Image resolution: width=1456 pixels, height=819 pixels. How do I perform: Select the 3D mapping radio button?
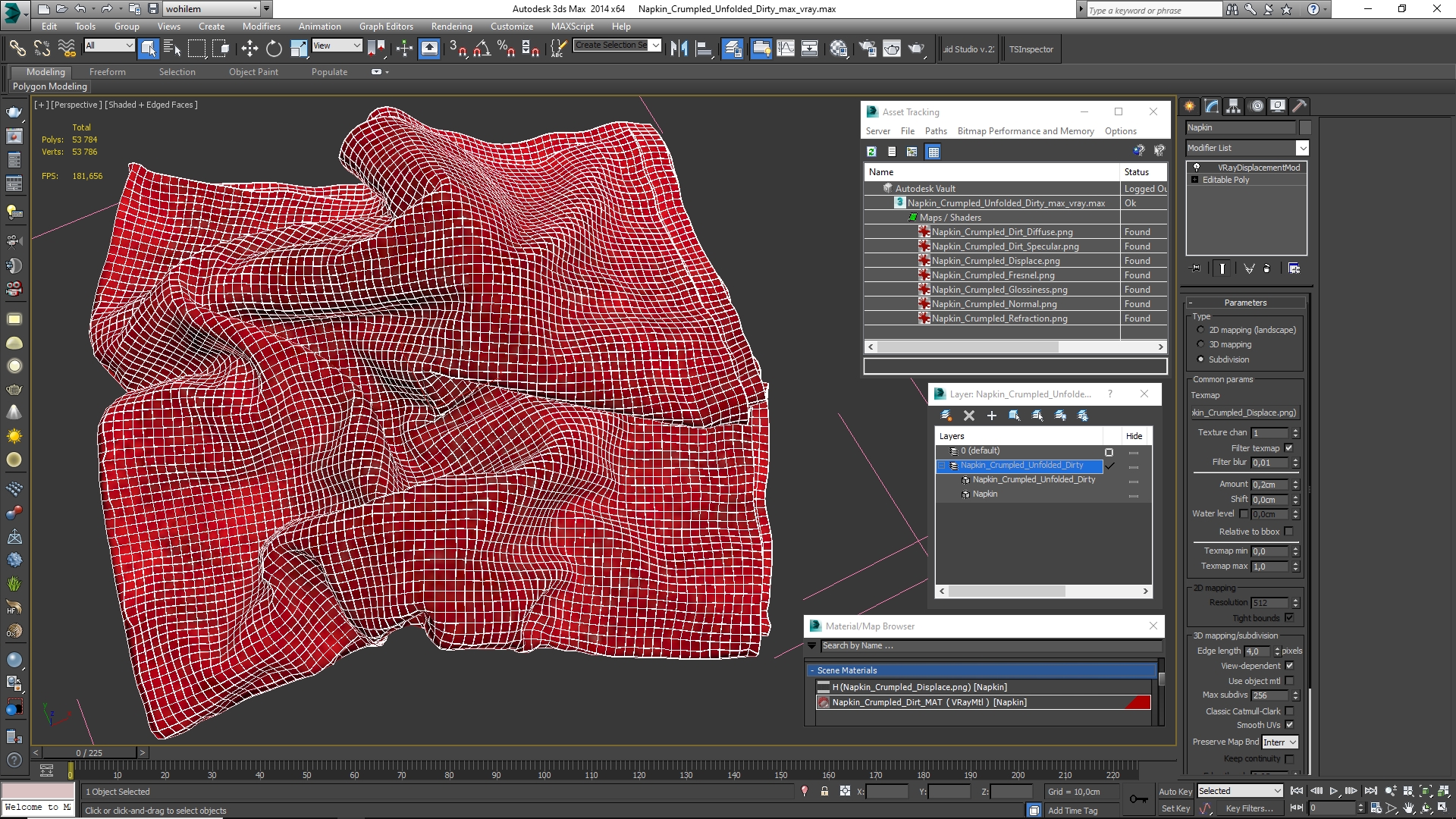pos(1200,344)
